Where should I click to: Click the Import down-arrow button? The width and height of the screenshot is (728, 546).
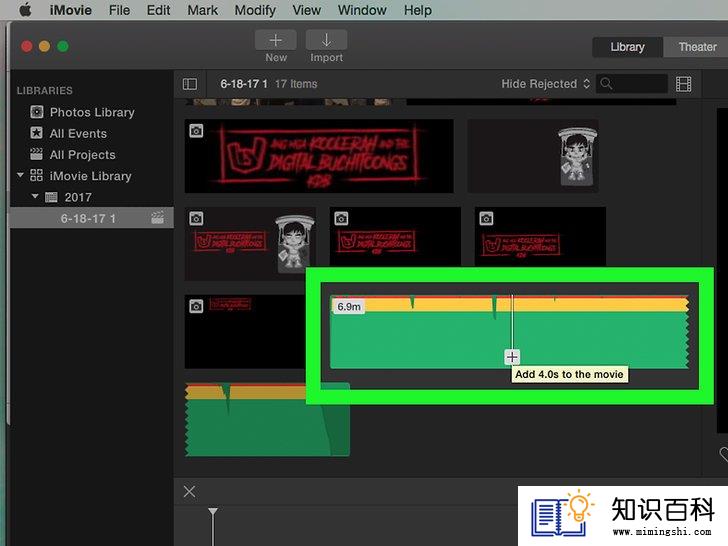326,40
